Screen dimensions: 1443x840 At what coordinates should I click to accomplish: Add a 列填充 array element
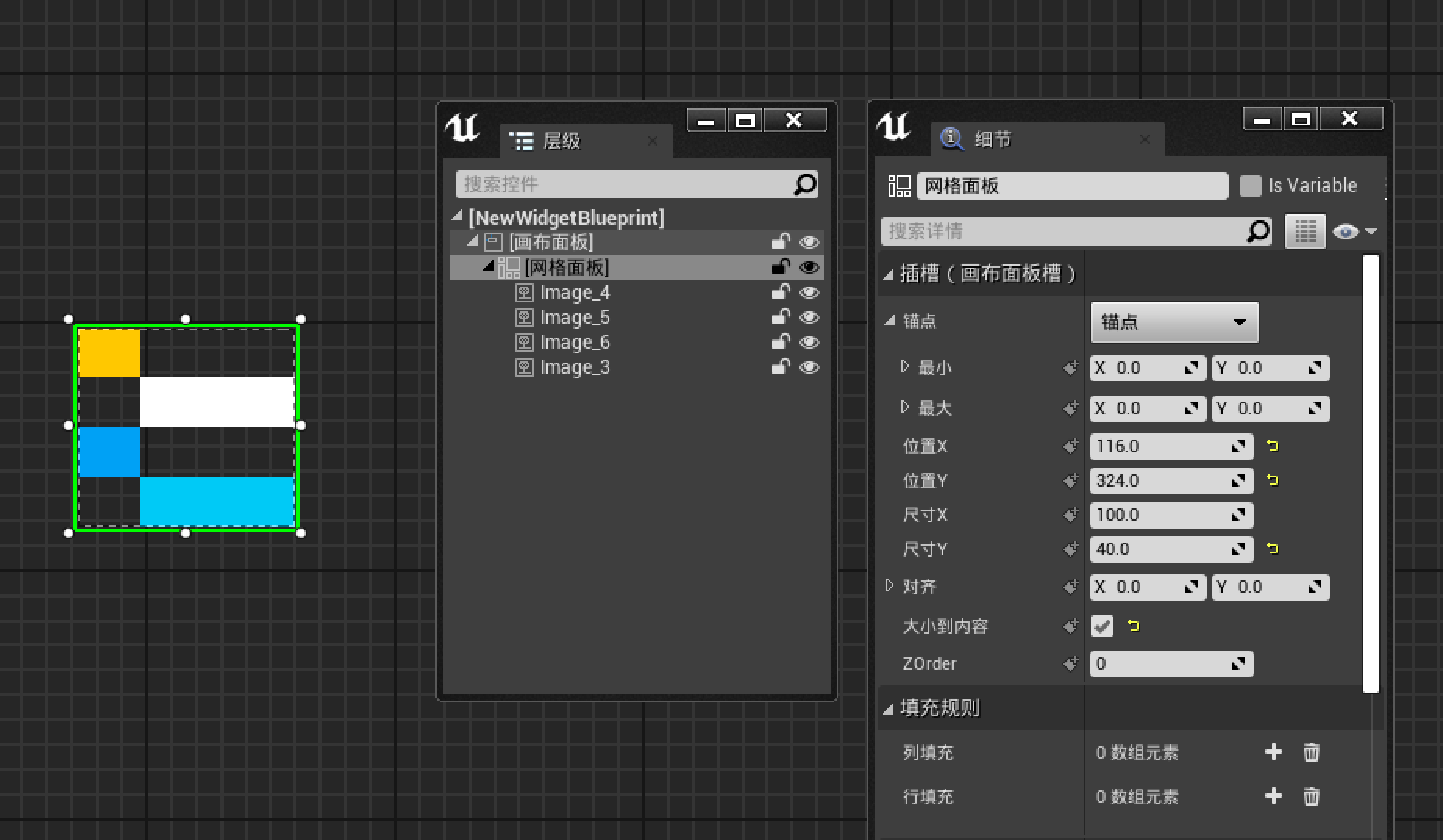point(1273,752)
